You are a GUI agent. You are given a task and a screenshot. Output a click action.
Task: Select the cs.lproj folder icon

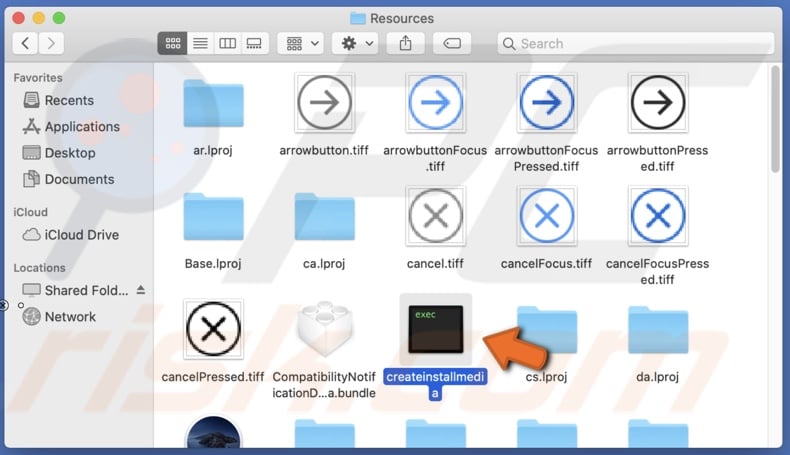547,330
